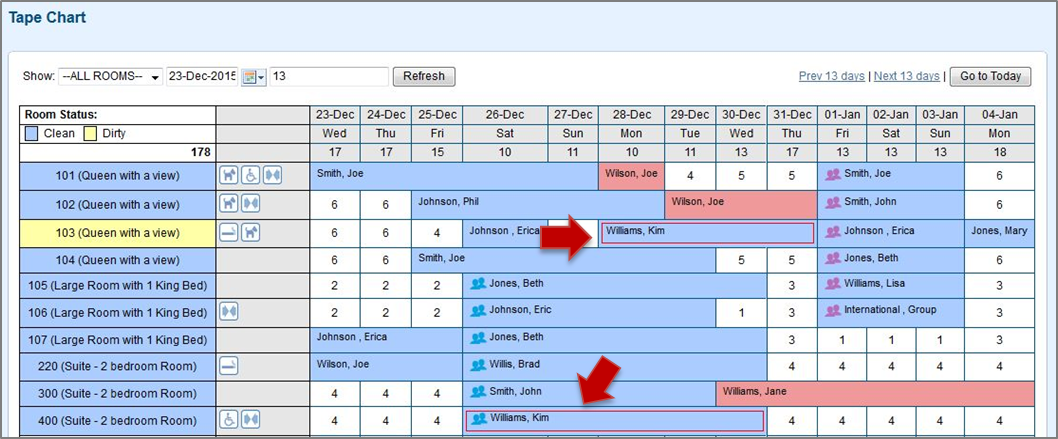Click the 04-Jan date column header
Screen dimensions: 1058x439
[999, 115]
